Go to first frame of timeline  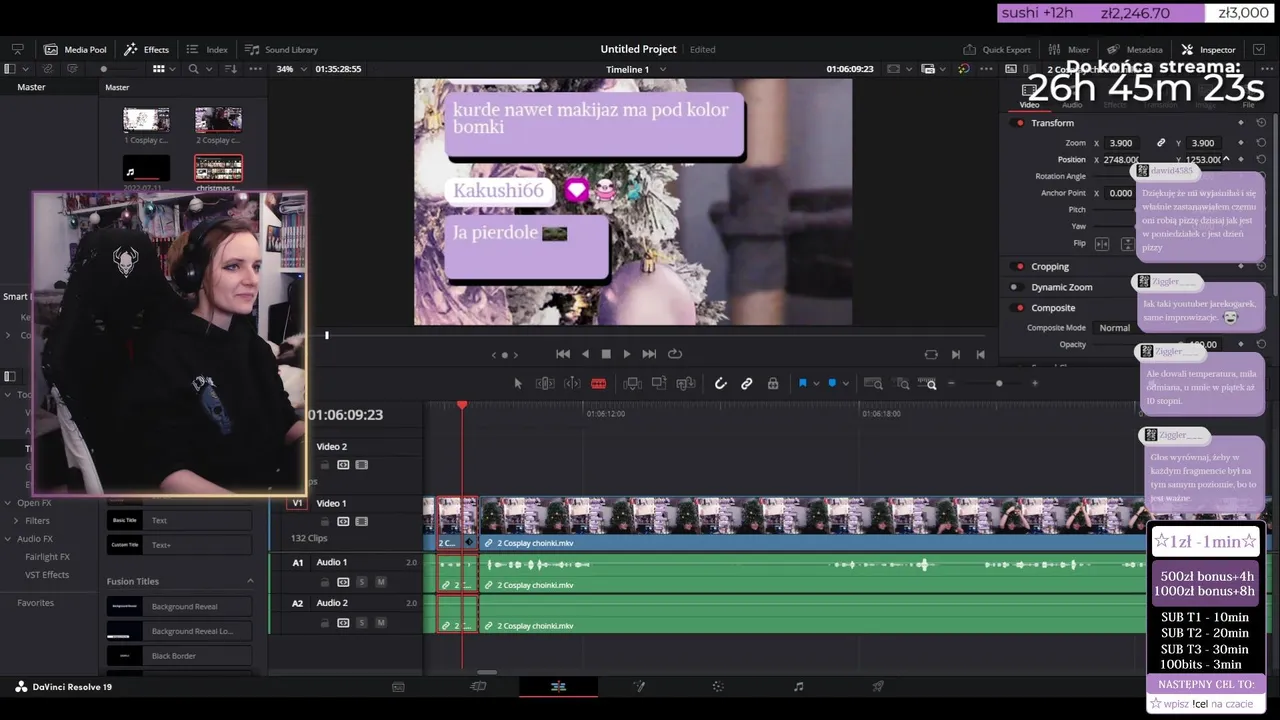point(563,354)
